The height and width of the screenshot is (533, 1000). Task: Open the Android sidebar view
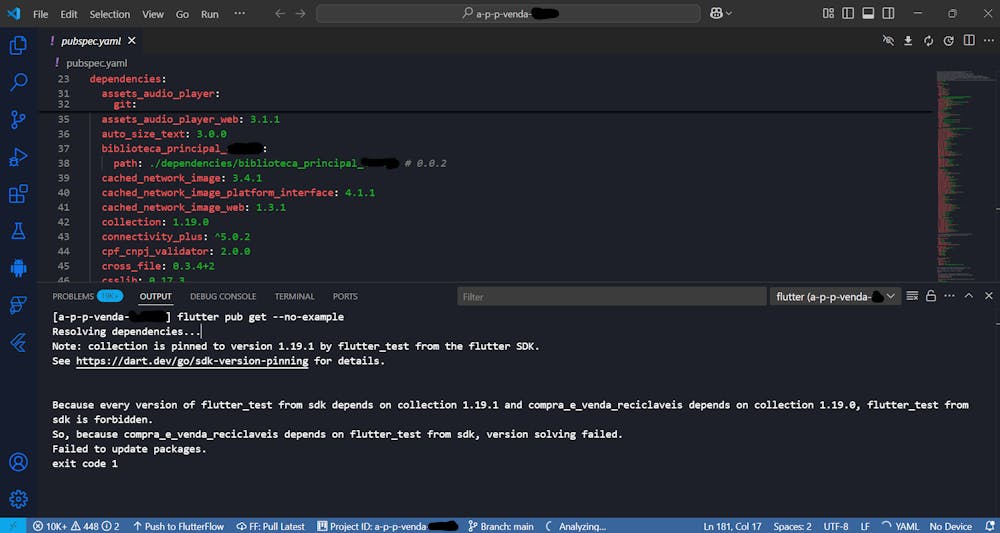pos(18,268)
